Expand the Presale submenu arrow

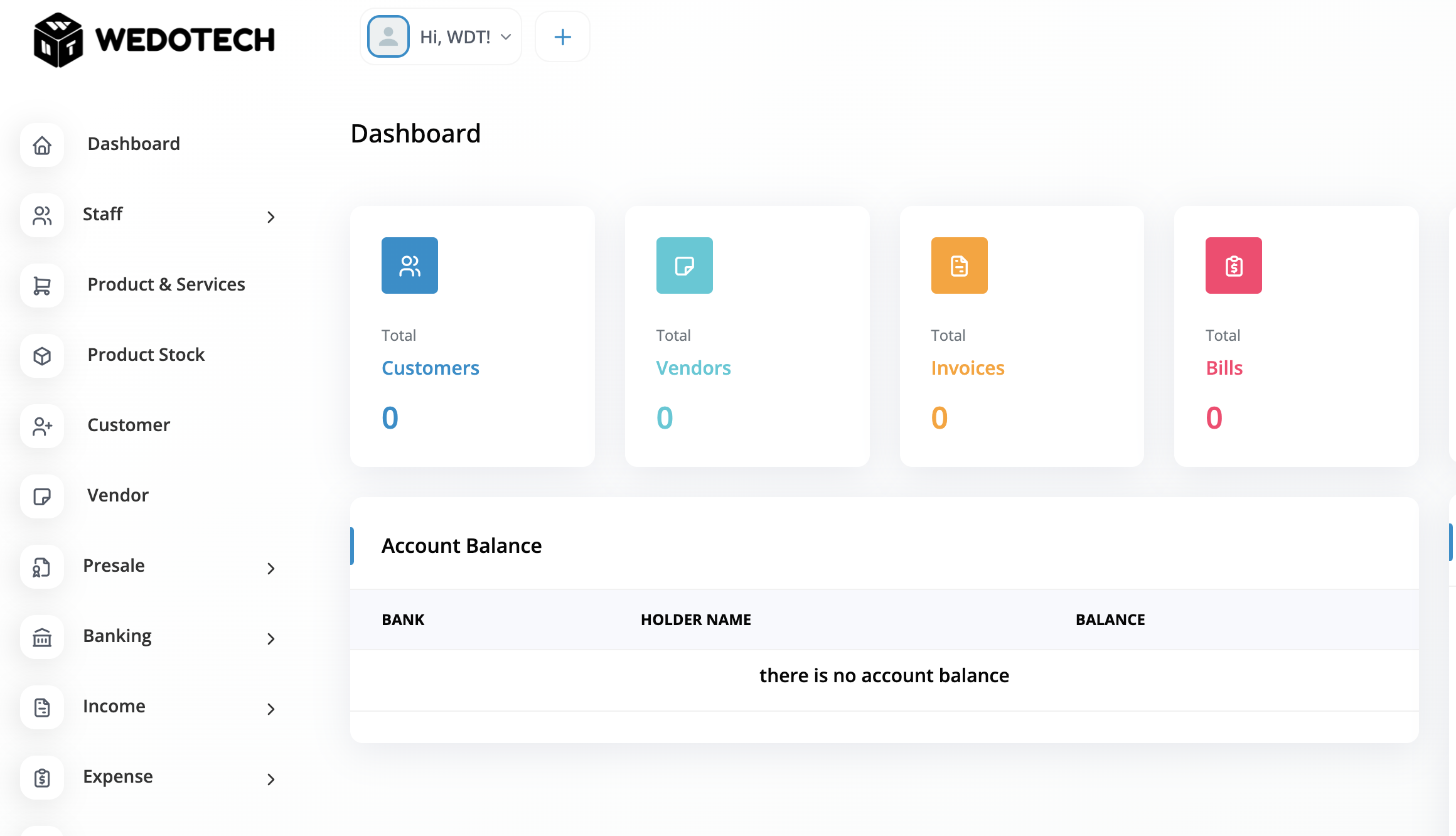[x=270, y=569]
